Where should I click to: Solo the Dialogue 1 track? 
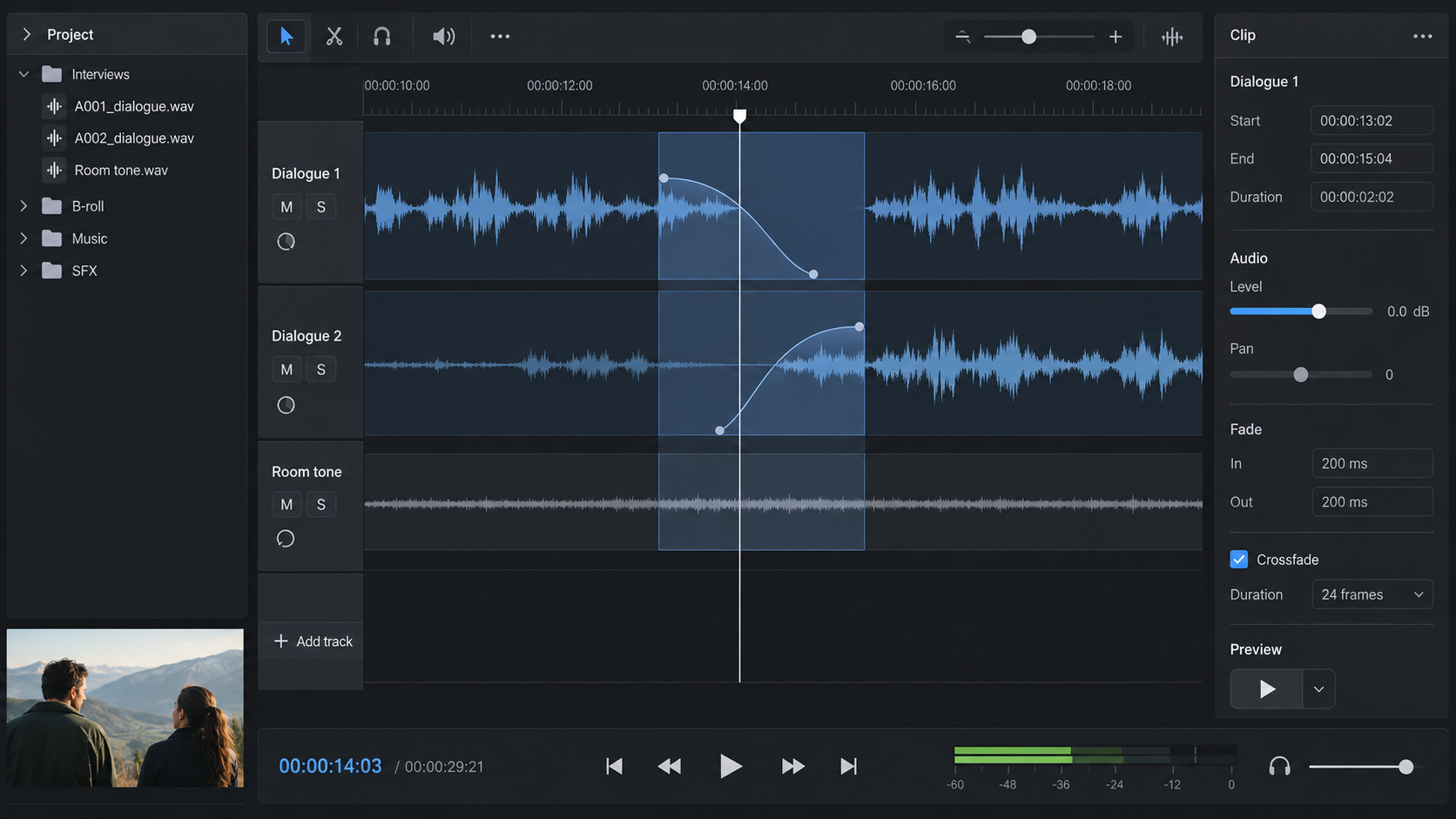tap(321, 207)
